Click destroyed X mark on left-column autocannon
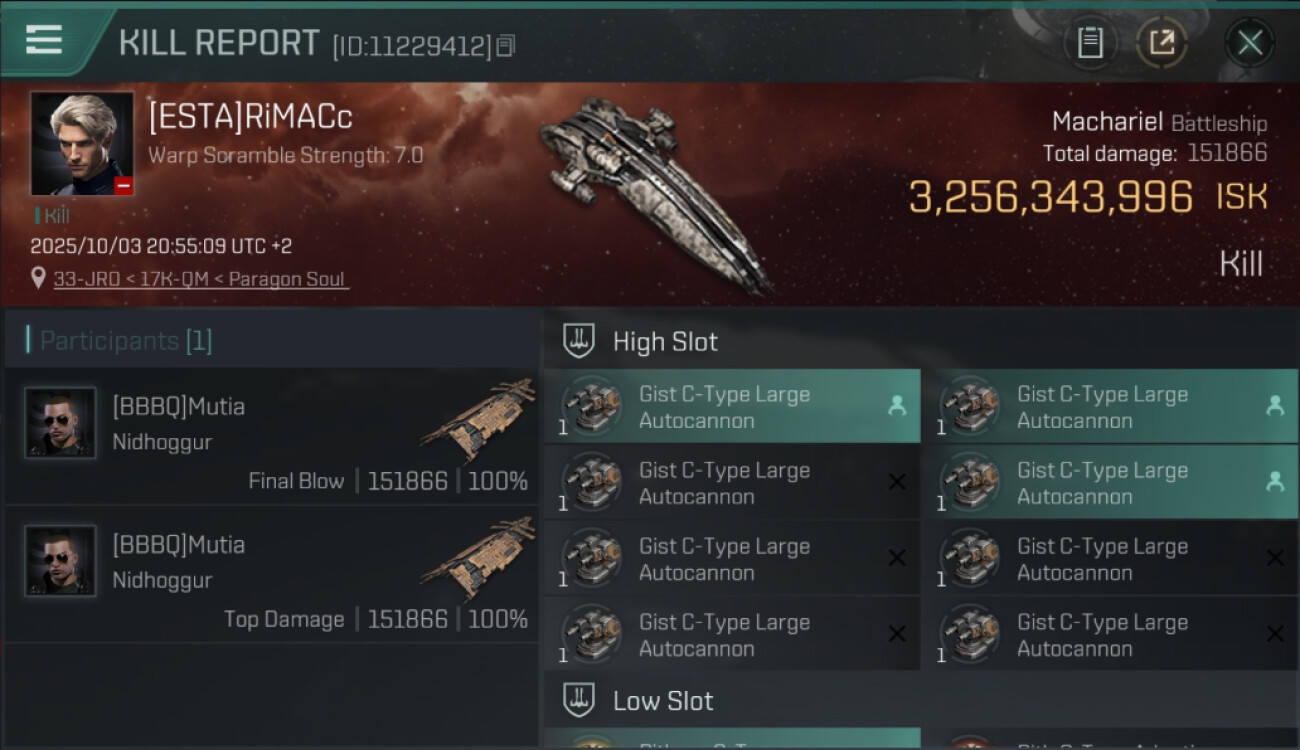This screenshot has width=1300, height=750. (897, 482)
